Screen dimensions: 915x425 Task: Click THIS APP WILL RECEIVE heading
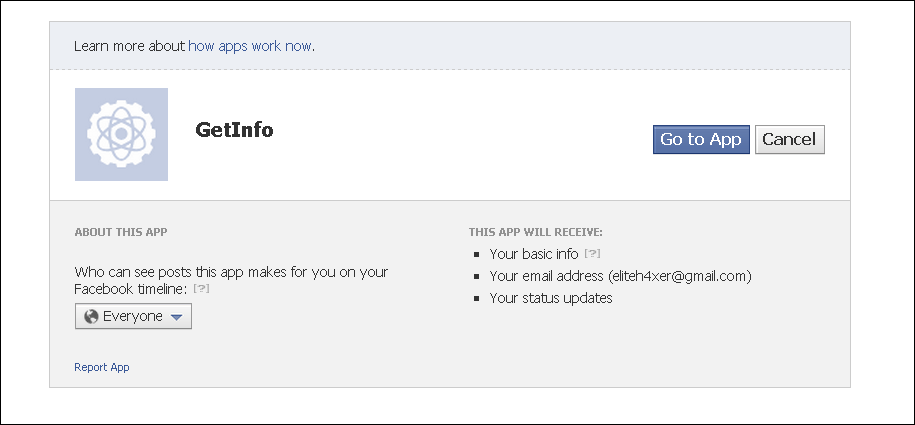pos(536,232)
